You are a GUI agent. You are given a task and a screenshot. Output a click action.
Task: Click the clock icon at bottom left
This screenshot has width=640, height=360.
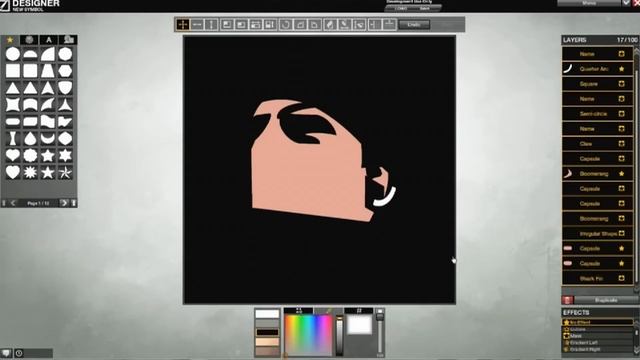click(x=19, y=353)
